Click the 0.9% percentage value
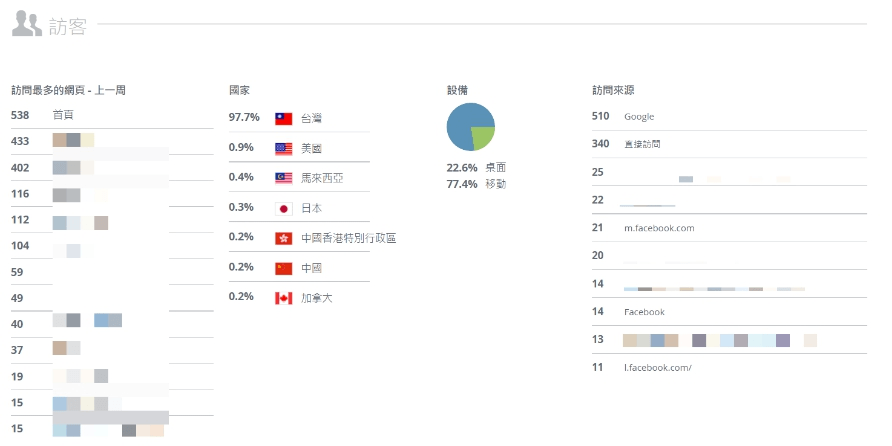 (x=241, y=147)
